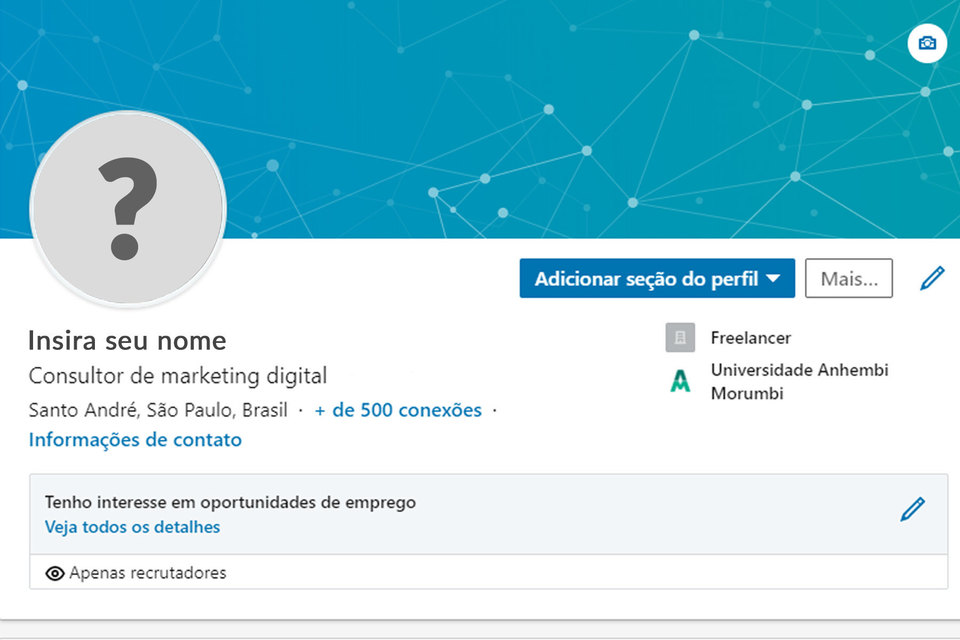The image size is (960, 640).
Task: Click the eye visibility icon for recruiters
Action: 55,573
